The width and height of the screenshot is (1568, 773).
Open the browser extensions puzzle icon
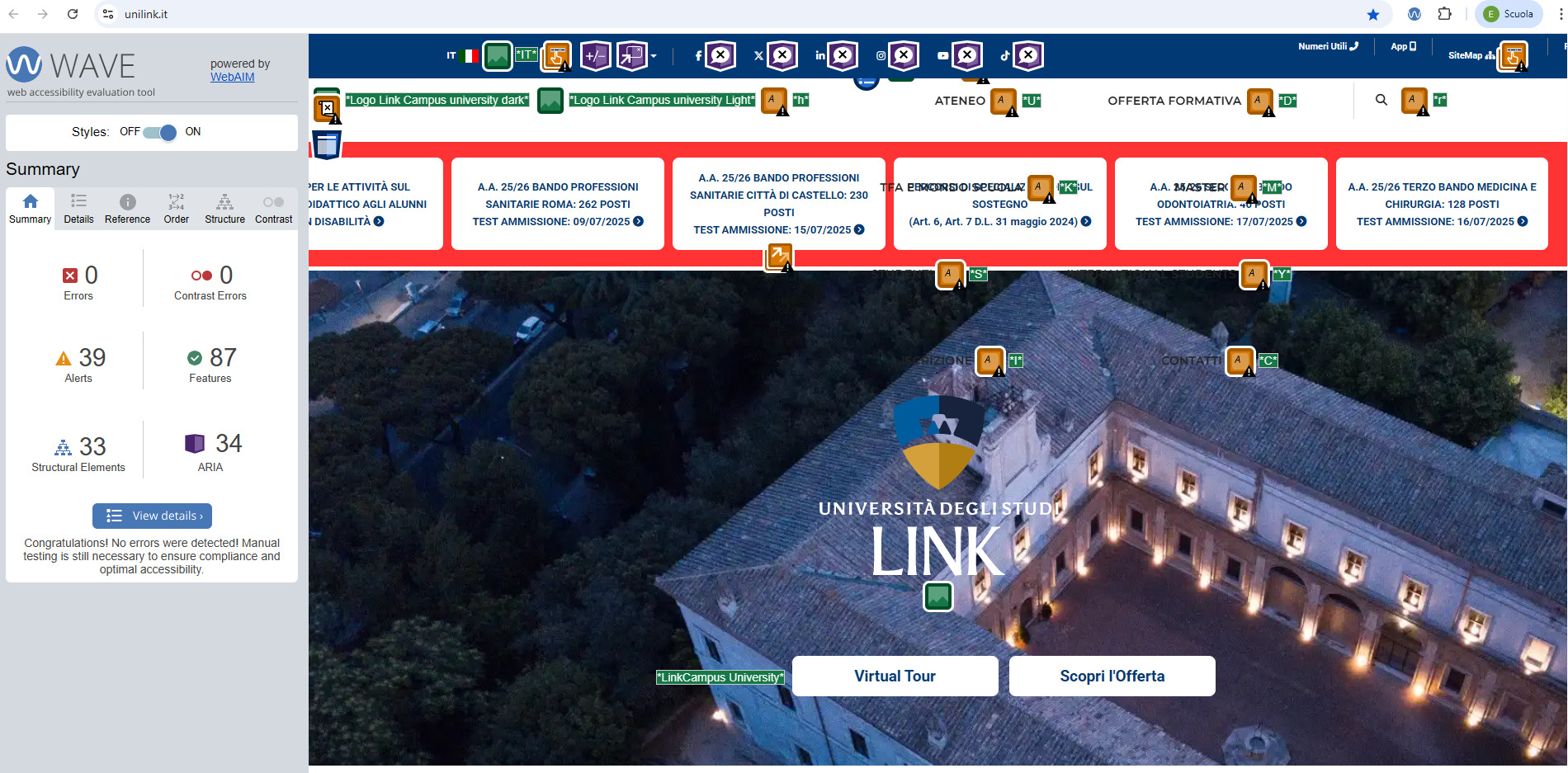click(1444, 14)
